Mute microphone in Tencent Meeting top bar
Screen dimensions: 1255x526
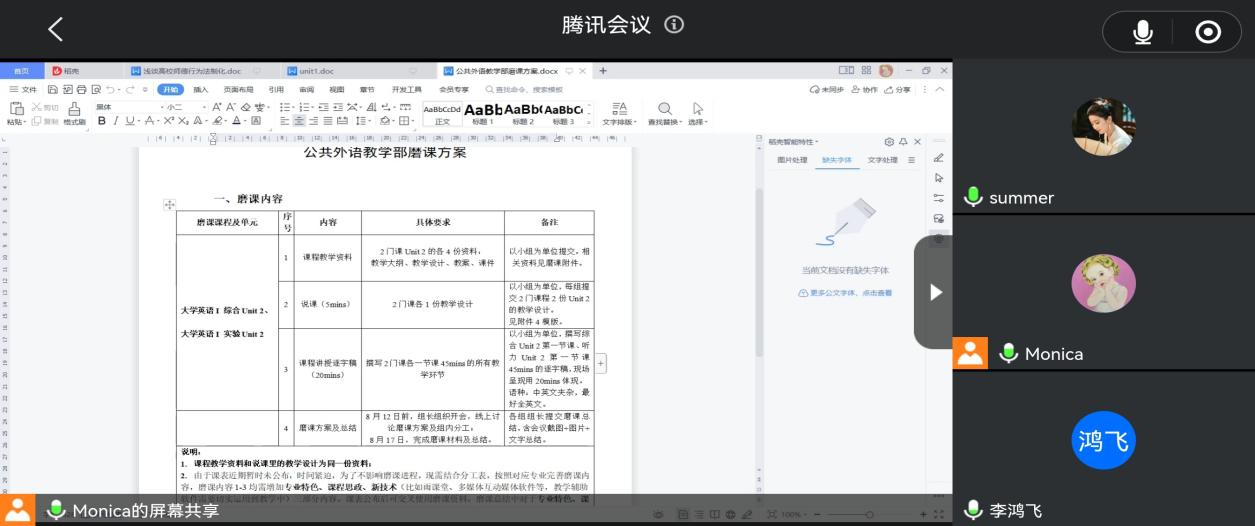coord(1142,32)
